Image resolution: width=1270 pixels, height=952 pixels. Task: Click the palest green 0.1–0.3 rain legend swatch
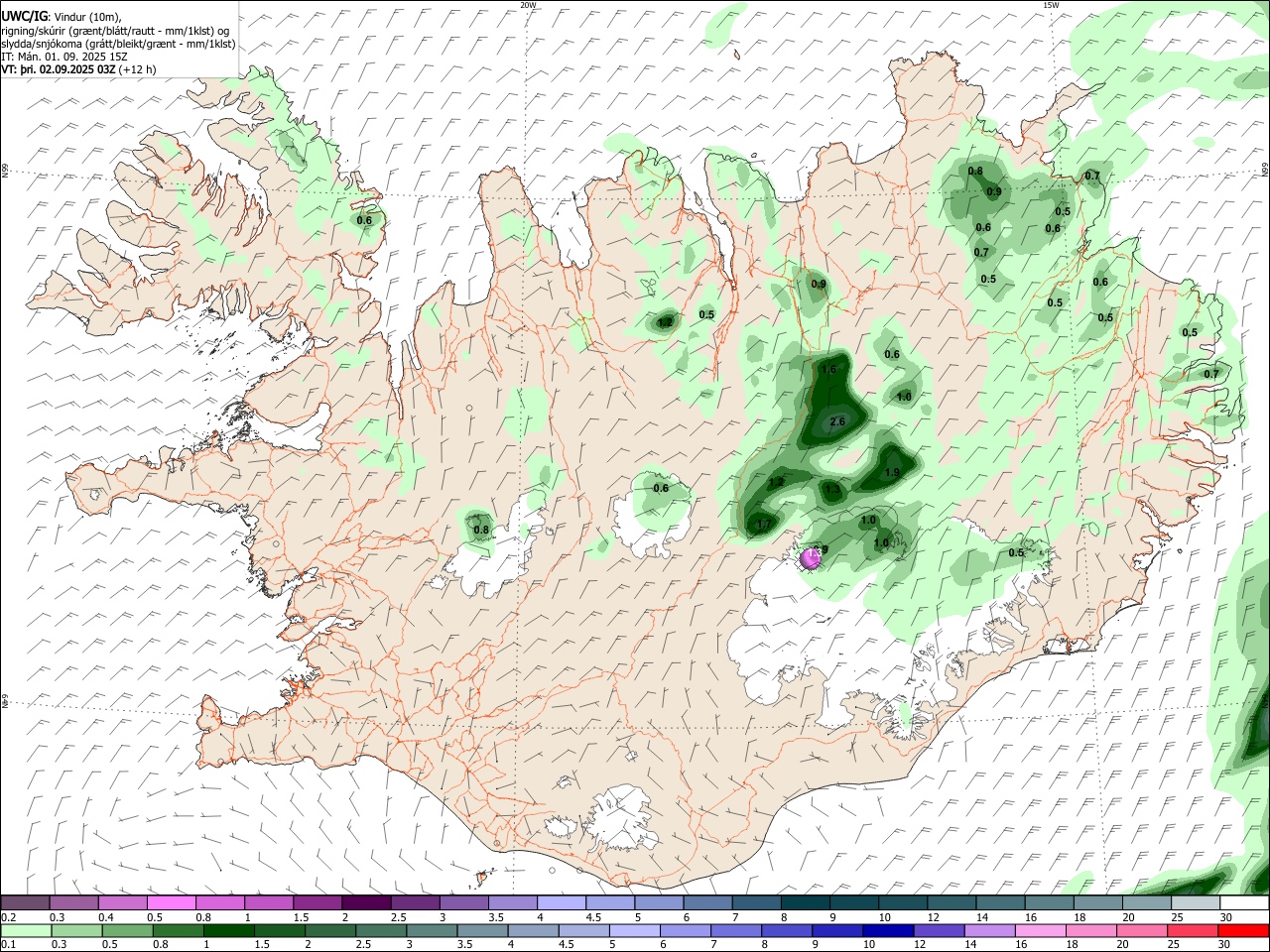click(x=26, y=930)
